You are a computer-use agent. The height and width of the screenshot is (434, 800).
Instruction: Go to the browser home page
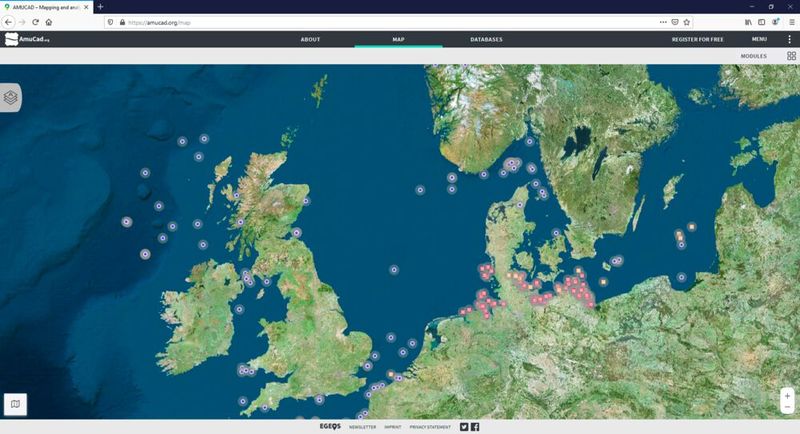(x=49, y=22)
